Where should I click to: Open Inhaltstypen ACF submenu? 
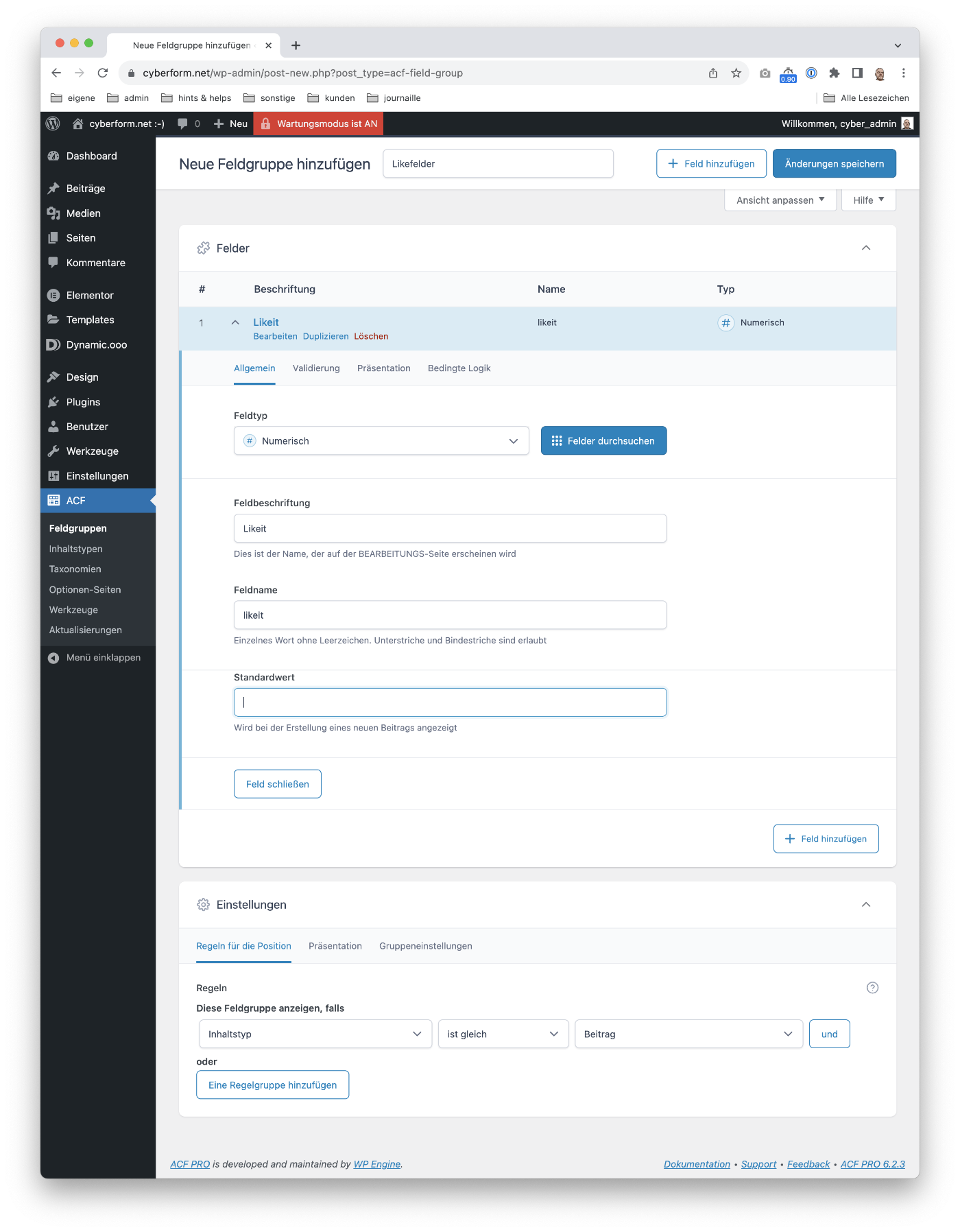tap(76, 549)
